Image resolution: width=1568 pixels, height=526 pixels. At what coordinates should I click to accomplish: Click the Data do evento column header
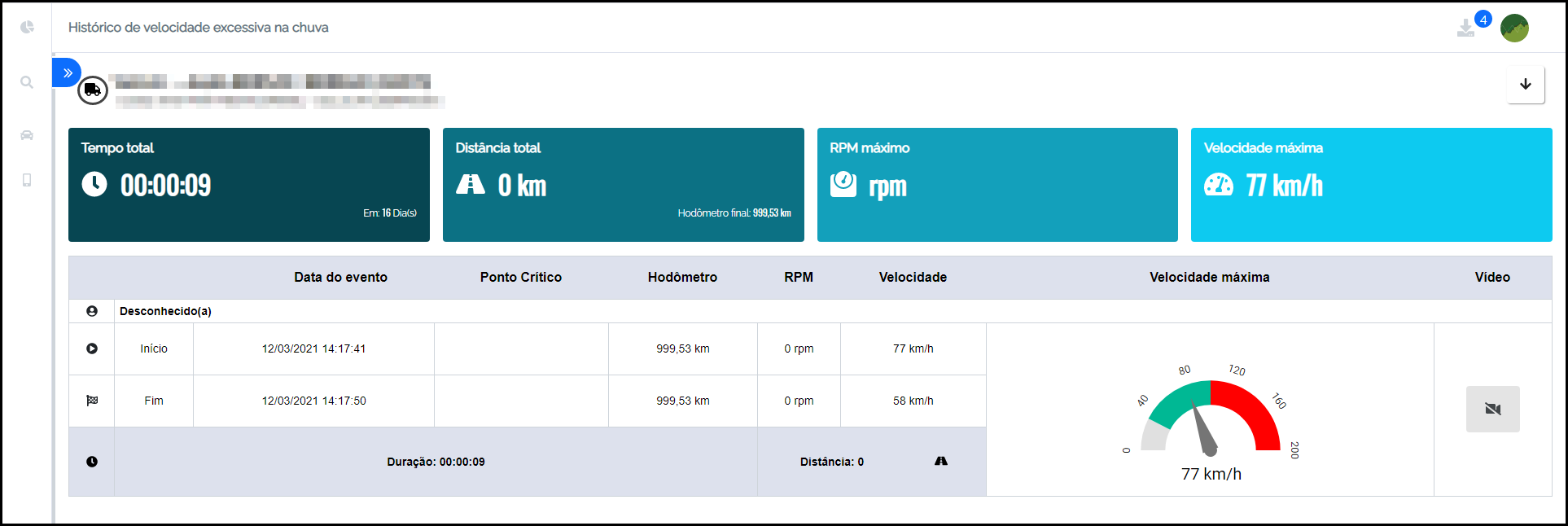click(x=340, y=277)
